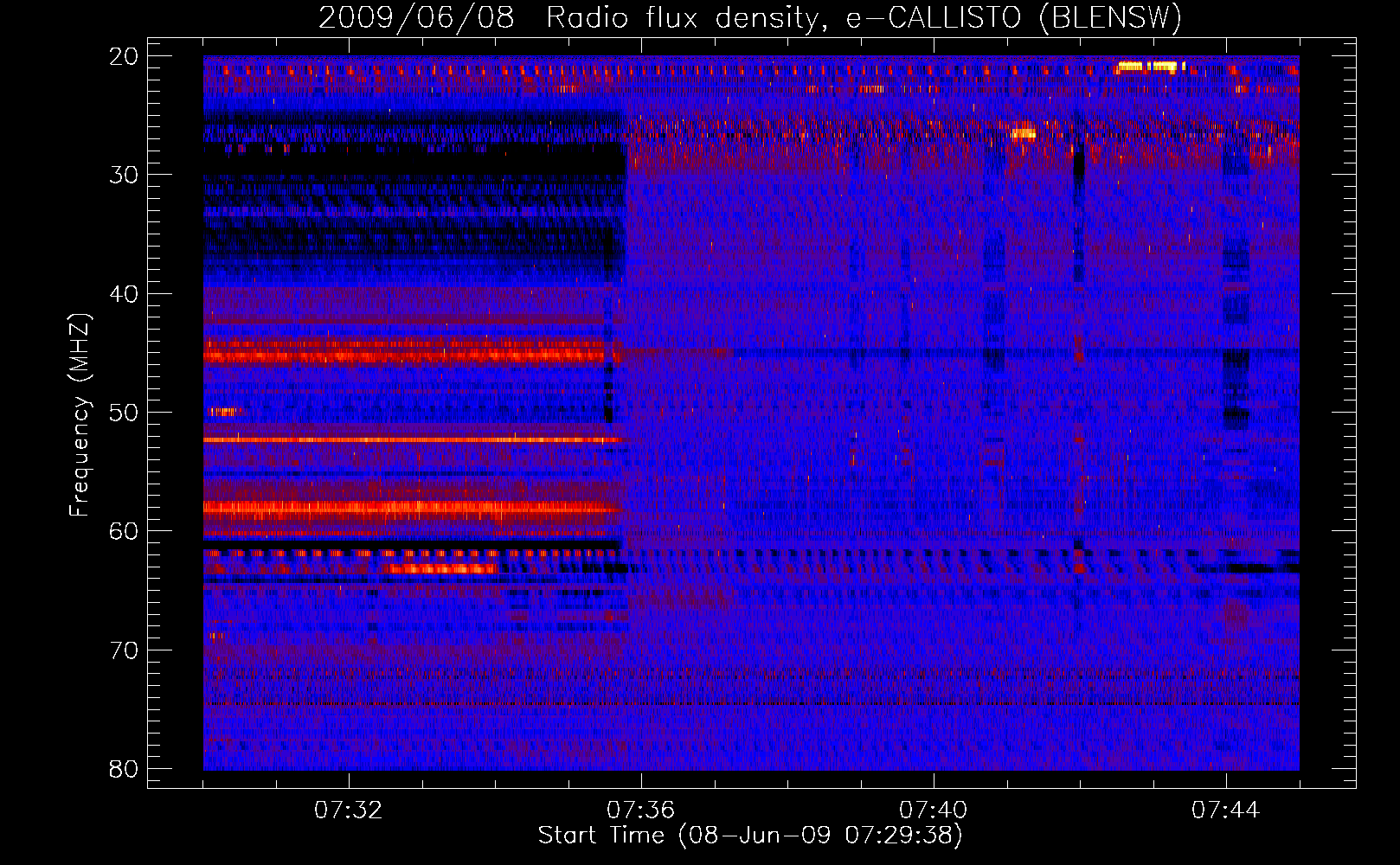Screen dimensions: 1400x865
Task: Click the 'Frequency (MHZ)' axis label
Action: 80,415
